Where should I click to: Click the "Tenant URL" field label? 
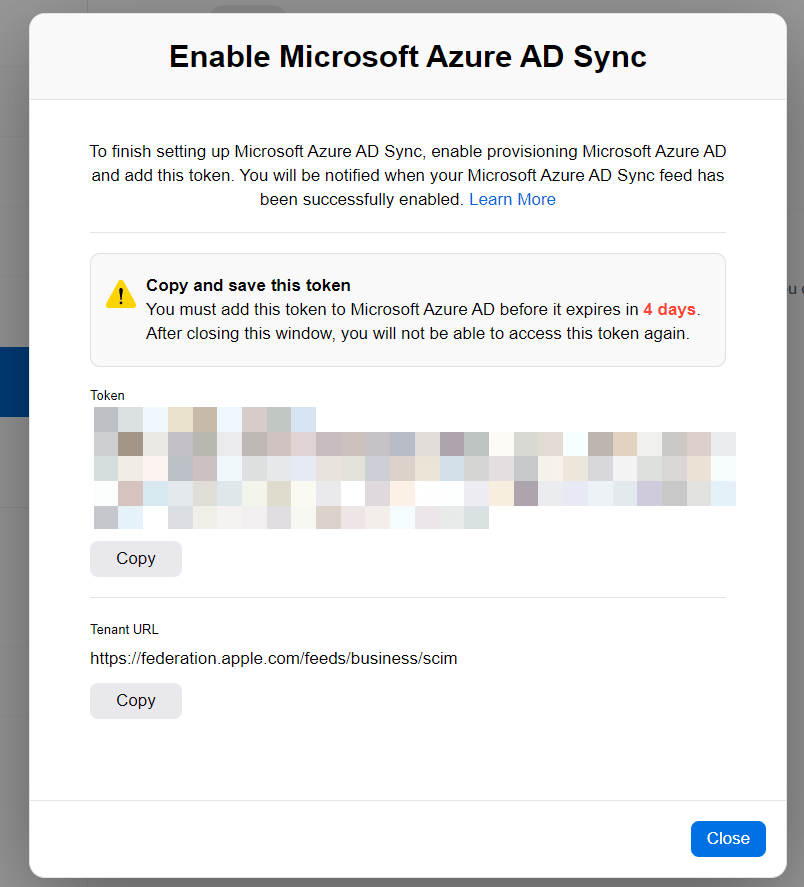[124, 629]
